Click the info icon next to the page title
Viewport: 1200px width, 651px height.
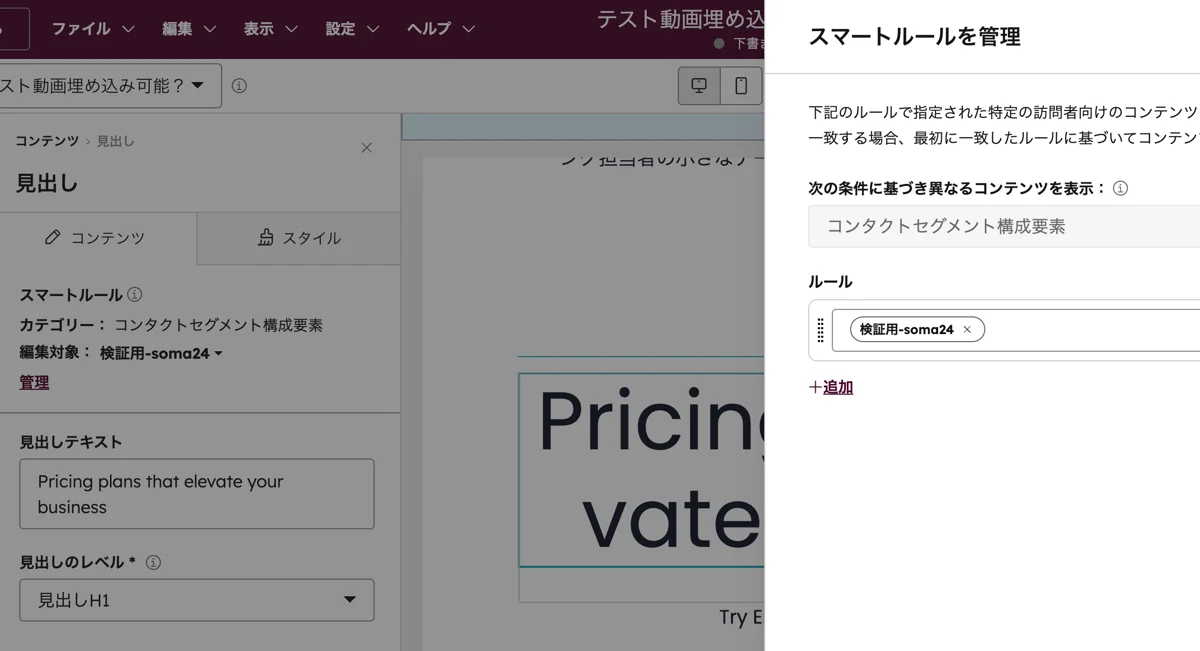tap(239, 86)
